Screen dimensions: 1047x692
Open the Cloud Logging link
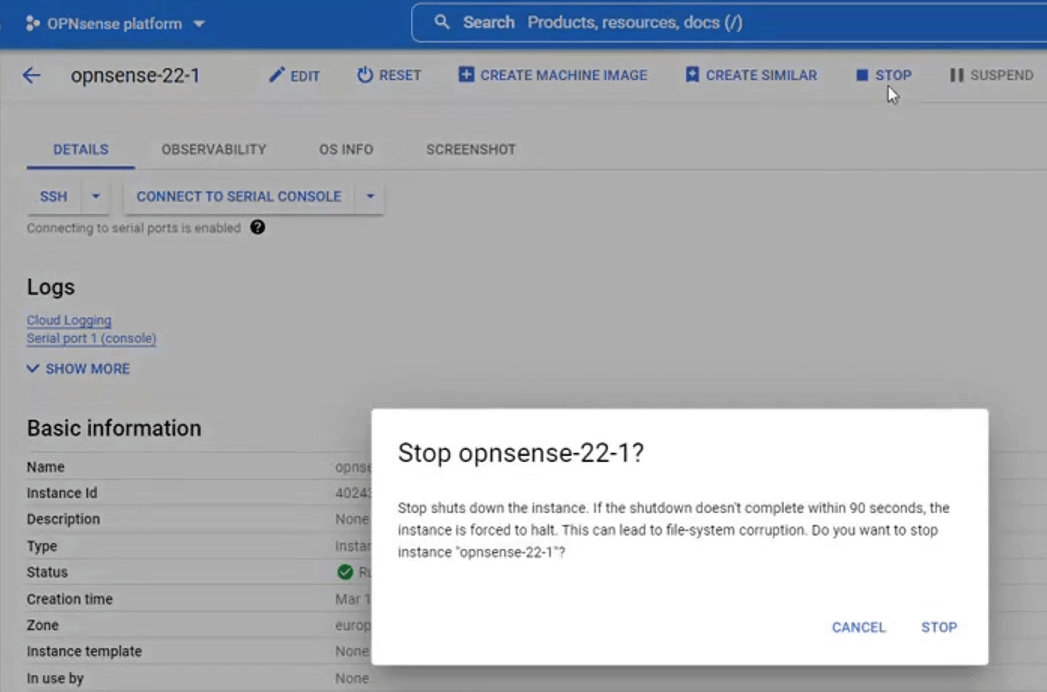[x=69, y=321]
